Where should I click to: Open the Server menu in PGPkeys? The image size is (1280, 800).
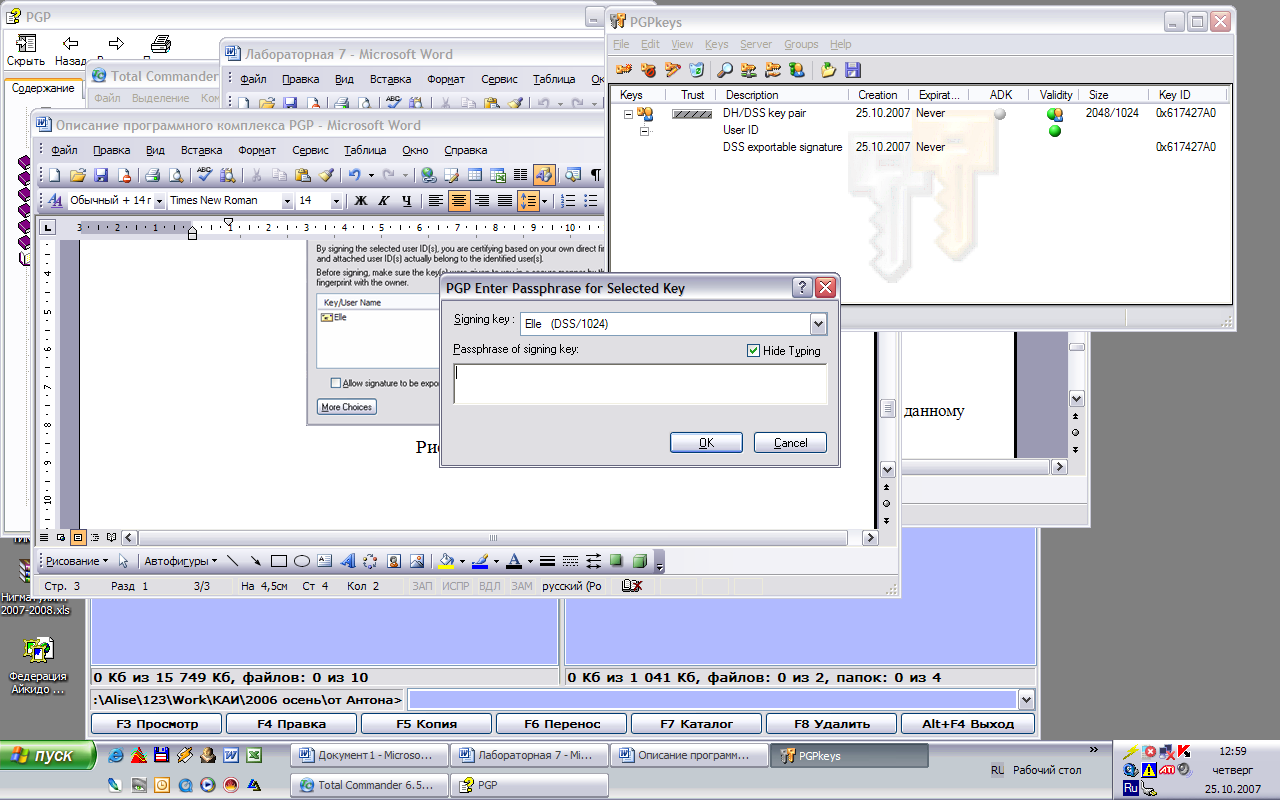coord(756,44)
